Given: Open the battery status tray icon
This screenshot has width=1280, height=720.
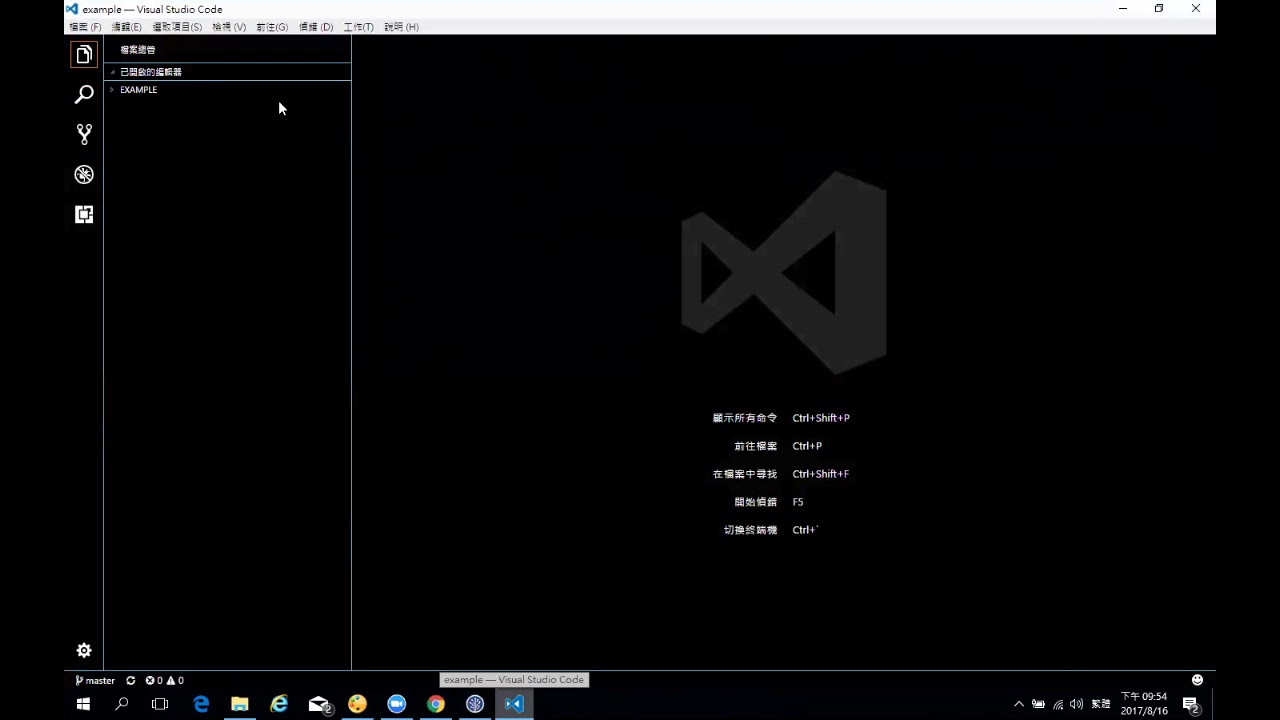Looking at the screenshot, I should click(x=1038, y=704).
